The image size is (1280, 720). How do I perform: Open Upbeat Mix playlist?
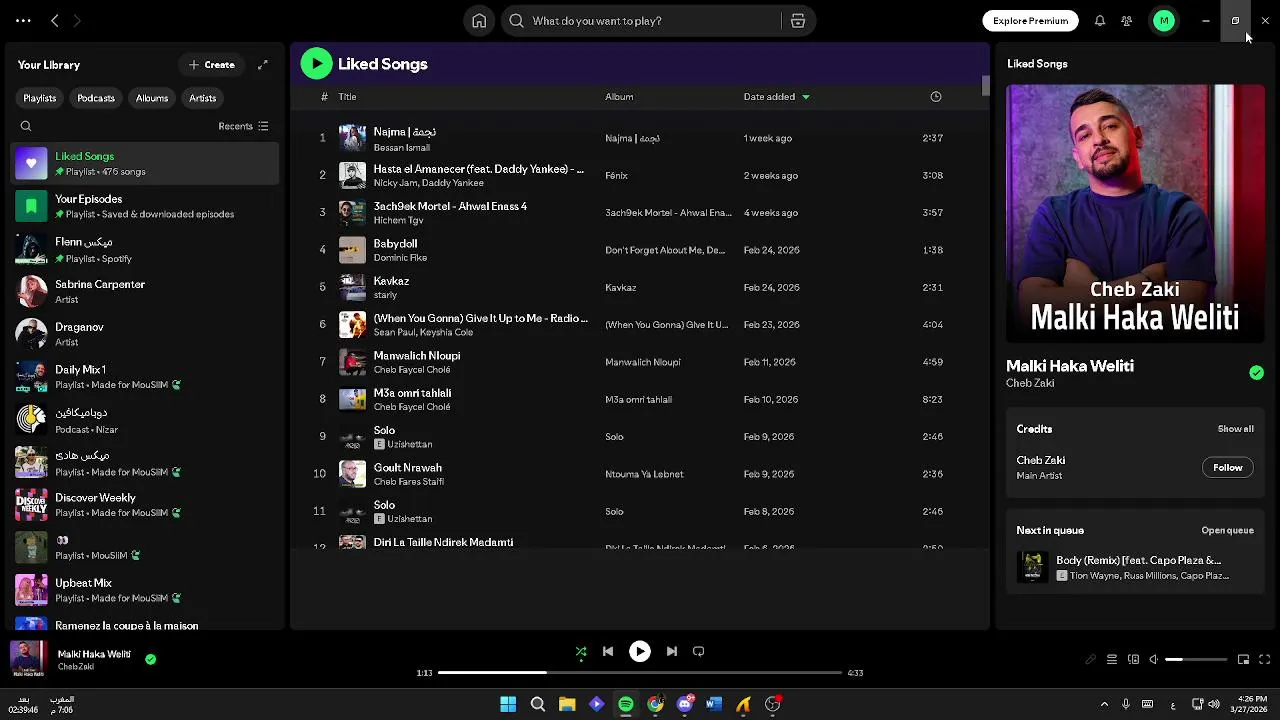point(145,590)
